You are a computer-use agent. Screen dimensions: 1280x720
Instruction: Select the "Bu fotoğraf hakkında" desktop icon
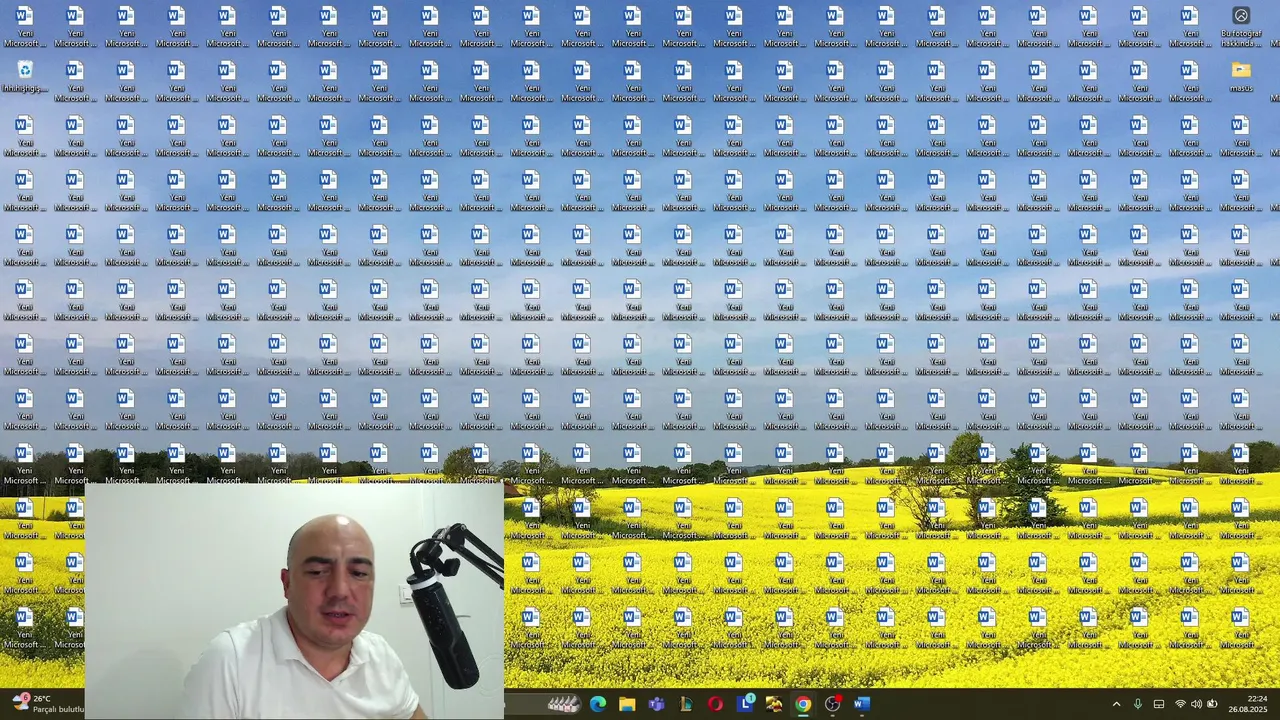pyautogui.click(x=1240, y=26)
